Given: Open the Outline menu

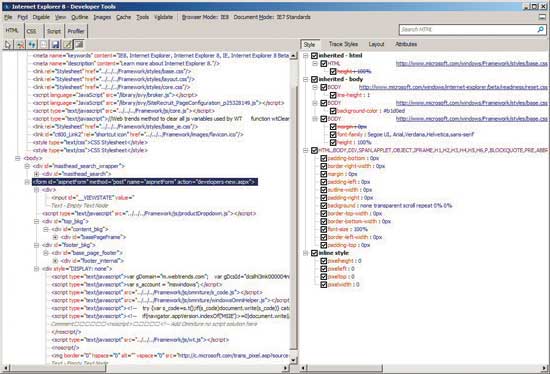Looking at the screenshot, I should coord(80,17).
